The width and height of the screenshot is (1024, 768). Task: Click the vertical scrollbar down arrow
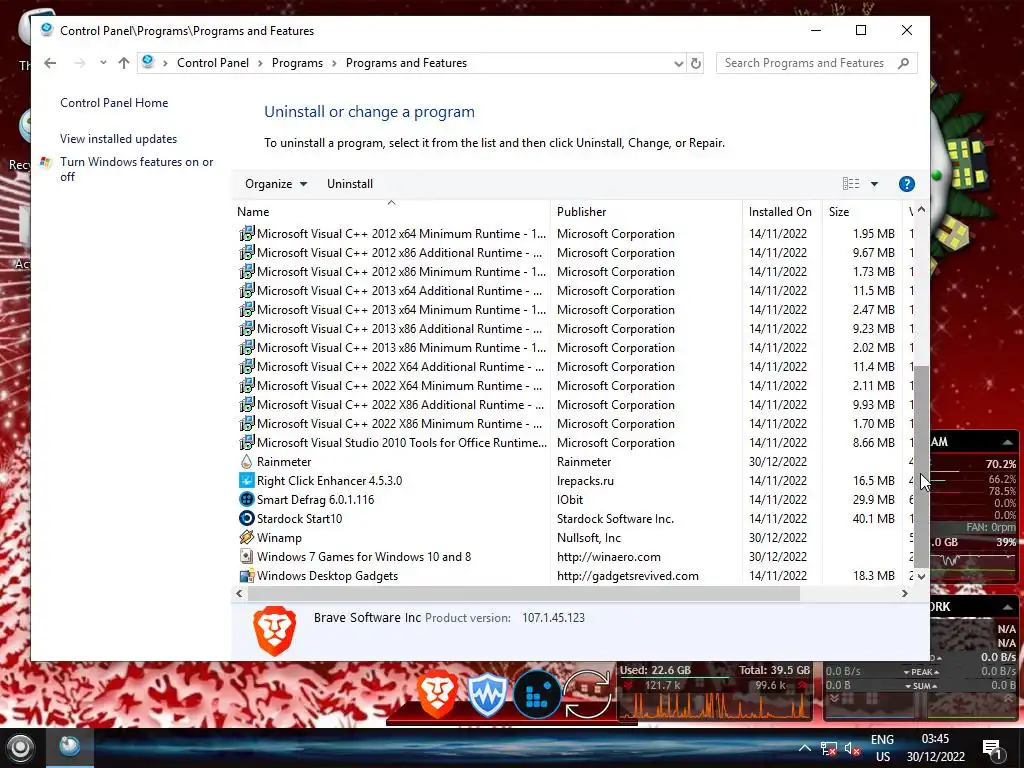pos(921,576)
